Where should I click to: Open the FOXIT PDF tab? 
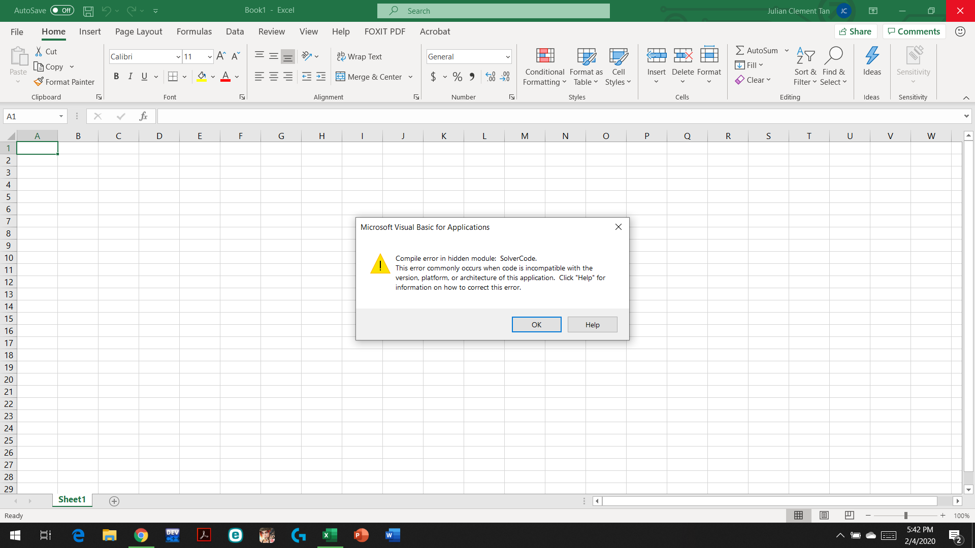(x=384, y=32)
